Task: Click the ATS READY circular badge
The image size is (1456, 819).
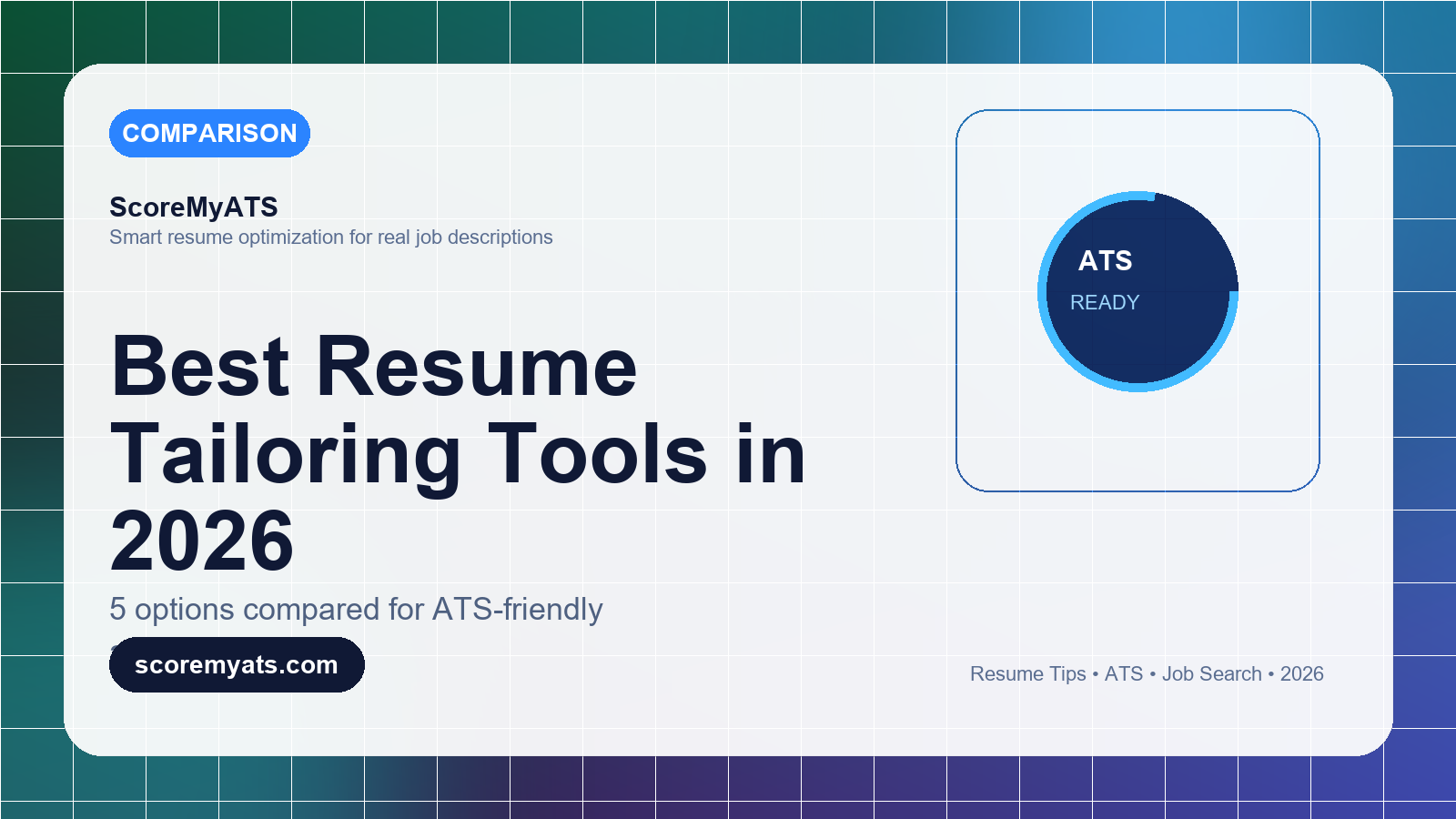Action: [1138, 291]
